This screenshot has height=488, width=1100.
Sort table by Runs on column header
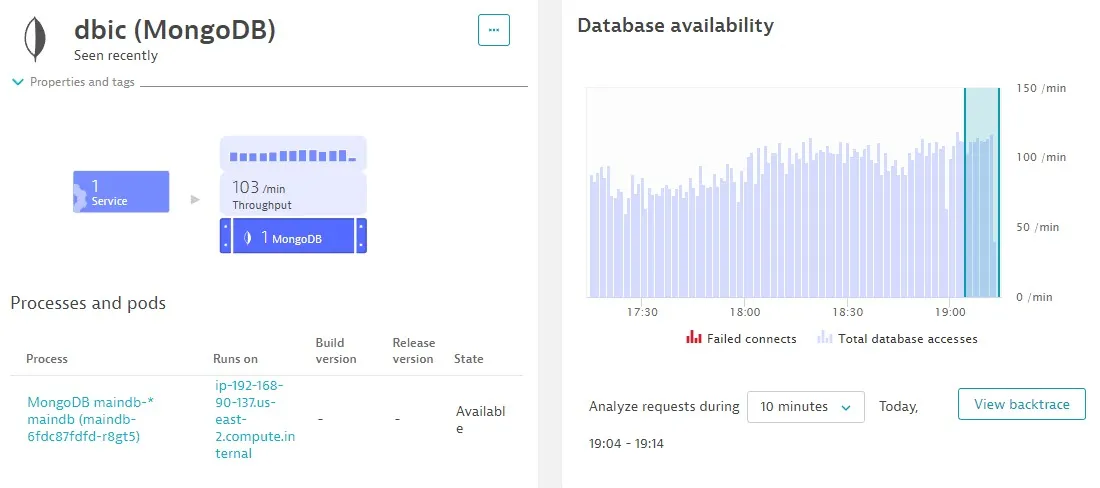[x=235, y=358]
